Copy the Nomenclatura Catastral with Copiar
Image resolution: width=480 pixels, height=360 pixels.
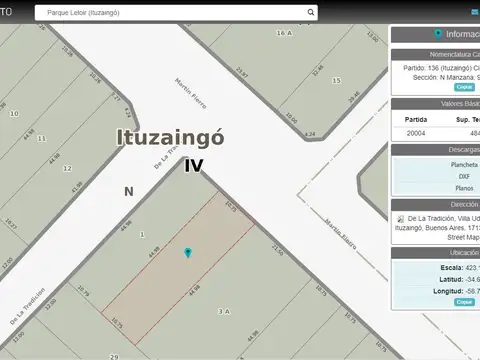[464, 87]
